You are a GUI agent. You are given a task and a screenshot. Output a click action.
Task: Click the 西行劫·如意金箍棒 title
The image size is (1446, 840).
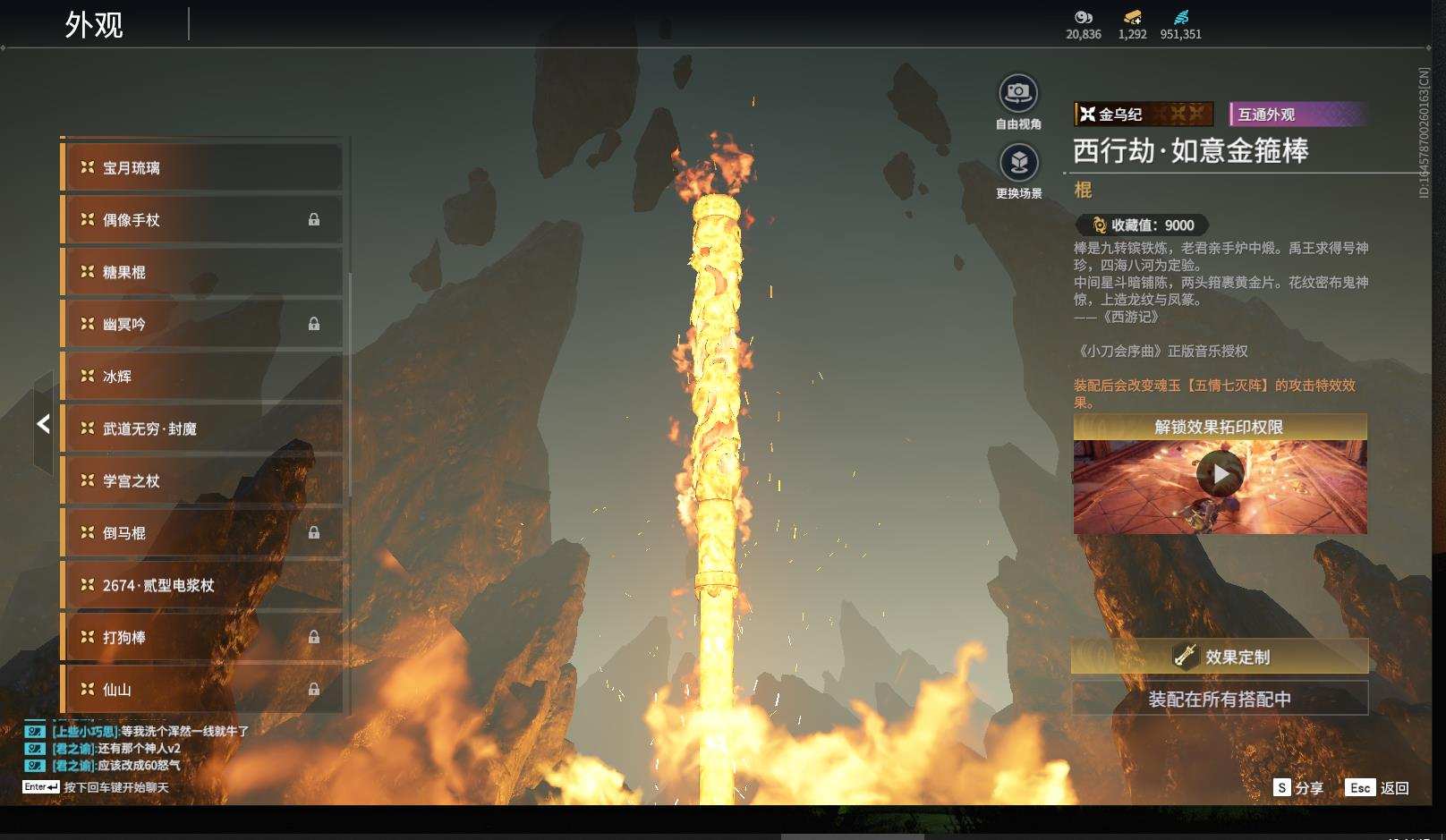pos(1191,150)
